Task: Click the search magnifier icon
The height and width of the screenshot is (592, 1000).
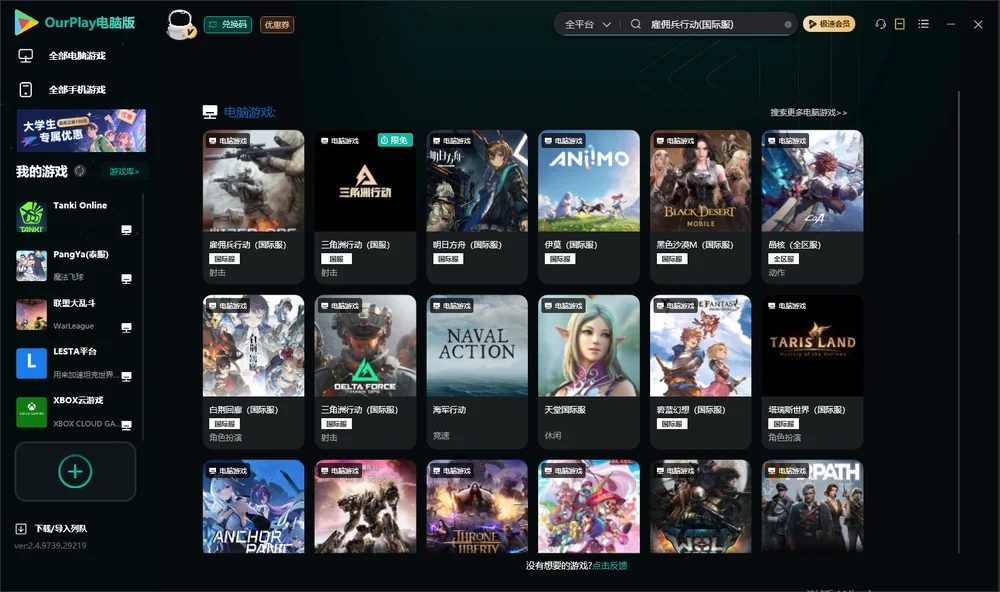Action: click(x=636, y=24)
